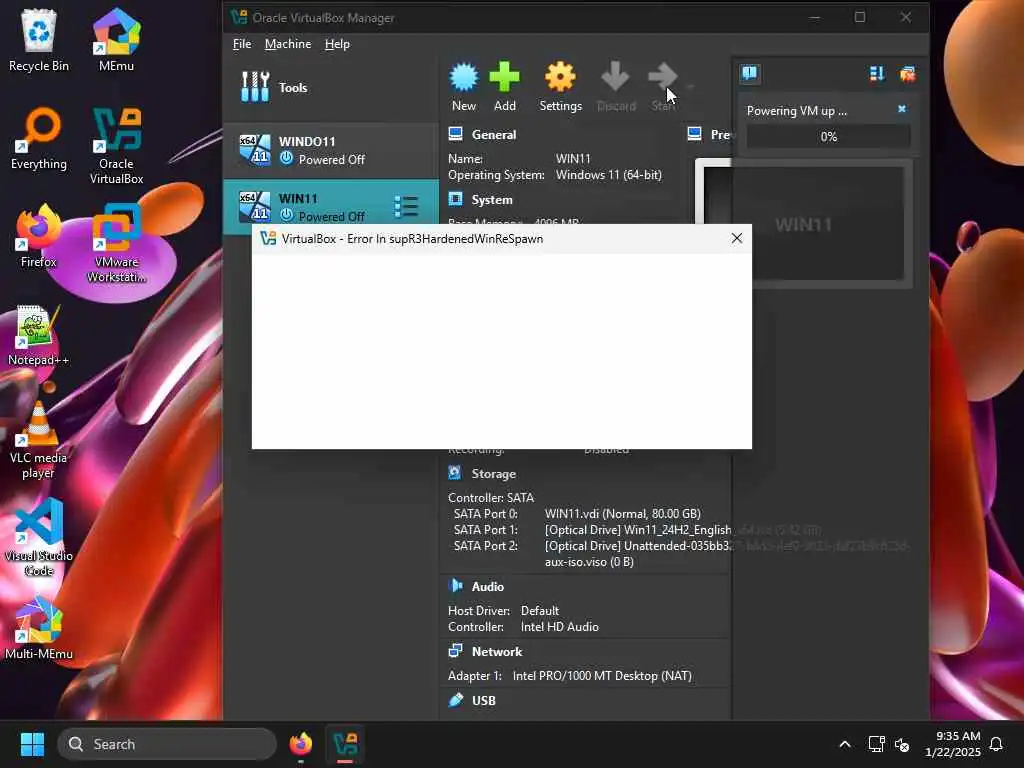This screenshot has width=1024, height=768.
Task: Click the System section header
Action: coord(492,200)
